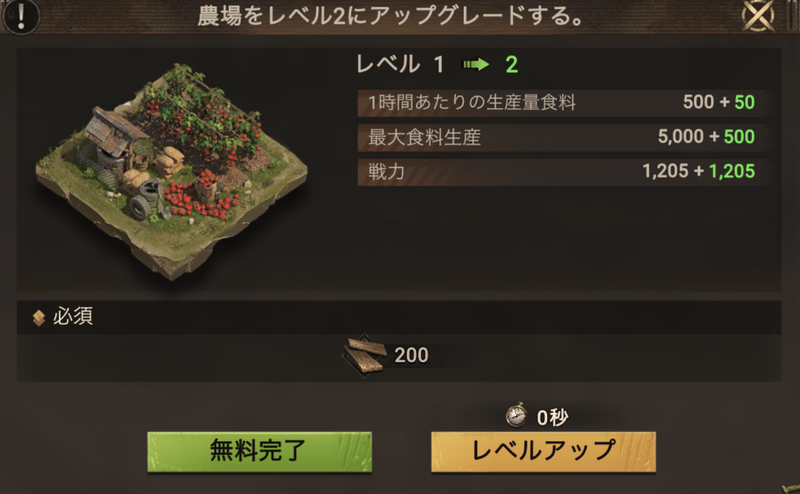
Task: Click the wood planks resource icon
Action: tap(365, 355)
